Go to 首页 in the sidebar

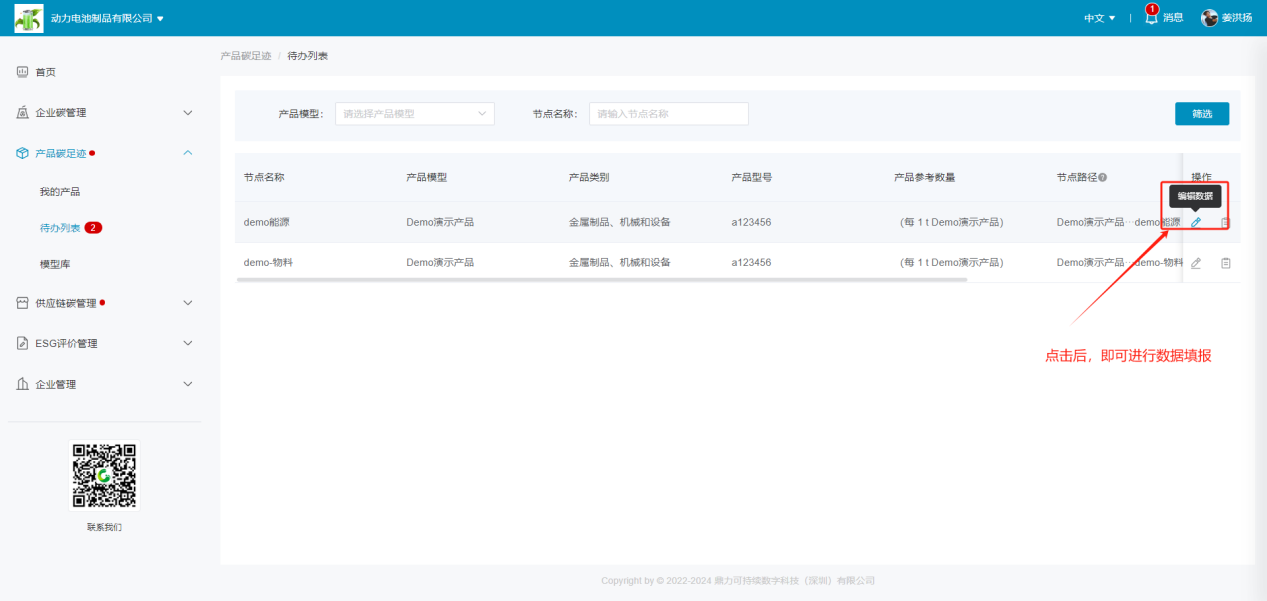(x=46, y=72)
